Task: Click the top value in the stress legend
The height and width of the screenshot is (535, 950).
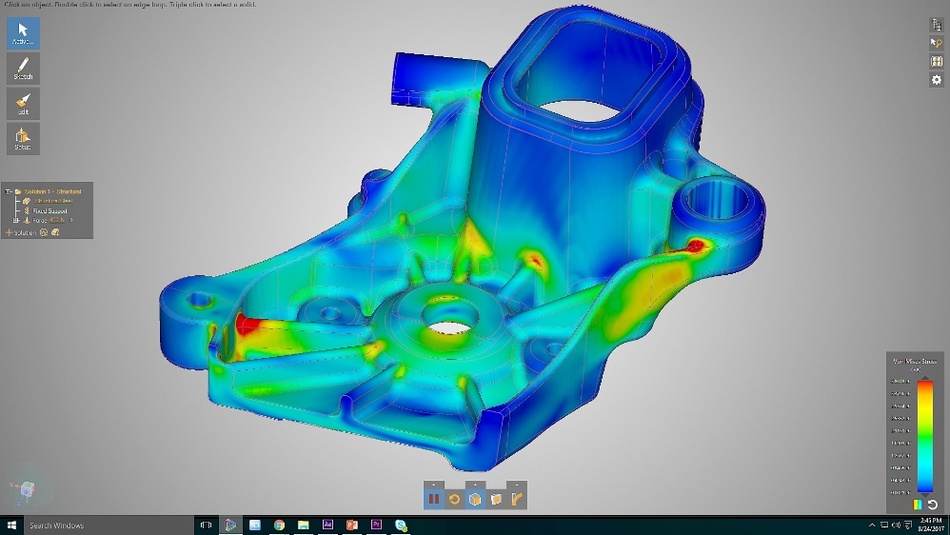Action: (x=901, y=381)
